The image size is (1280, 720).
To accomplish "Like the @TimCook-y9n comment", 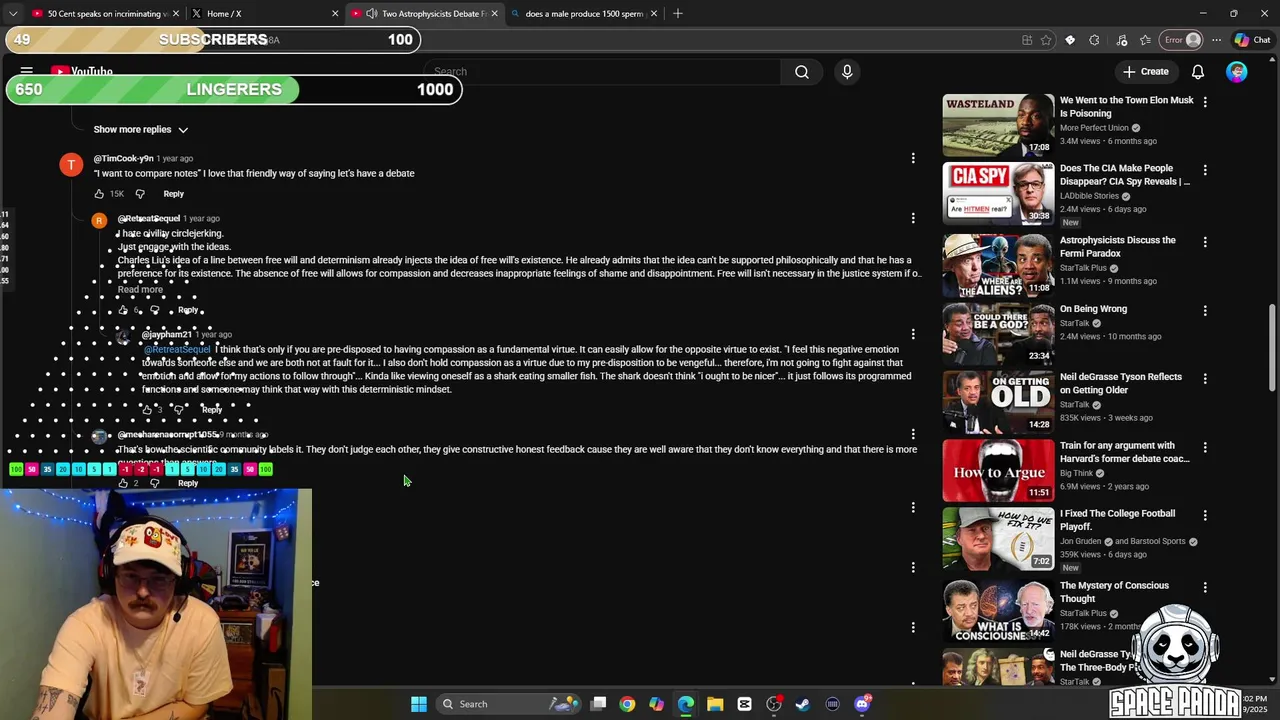I will tap(99, 194).
